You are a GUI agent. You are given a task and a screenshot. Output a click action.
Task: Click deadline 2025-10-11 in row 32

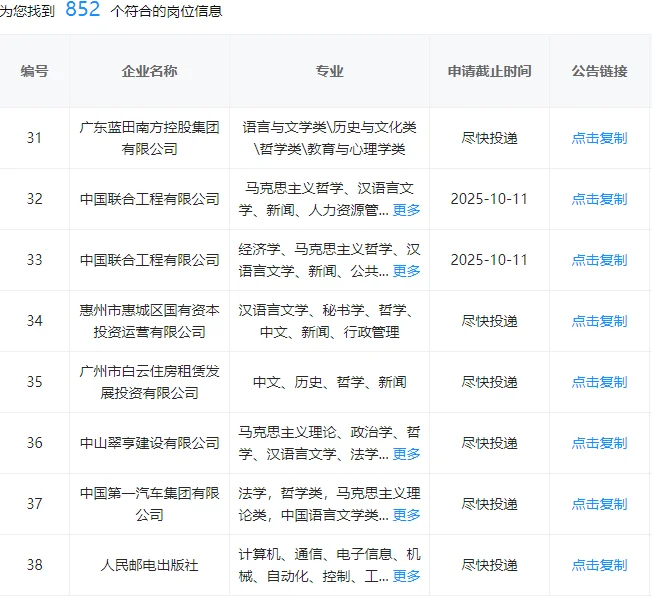pos(489,199)
